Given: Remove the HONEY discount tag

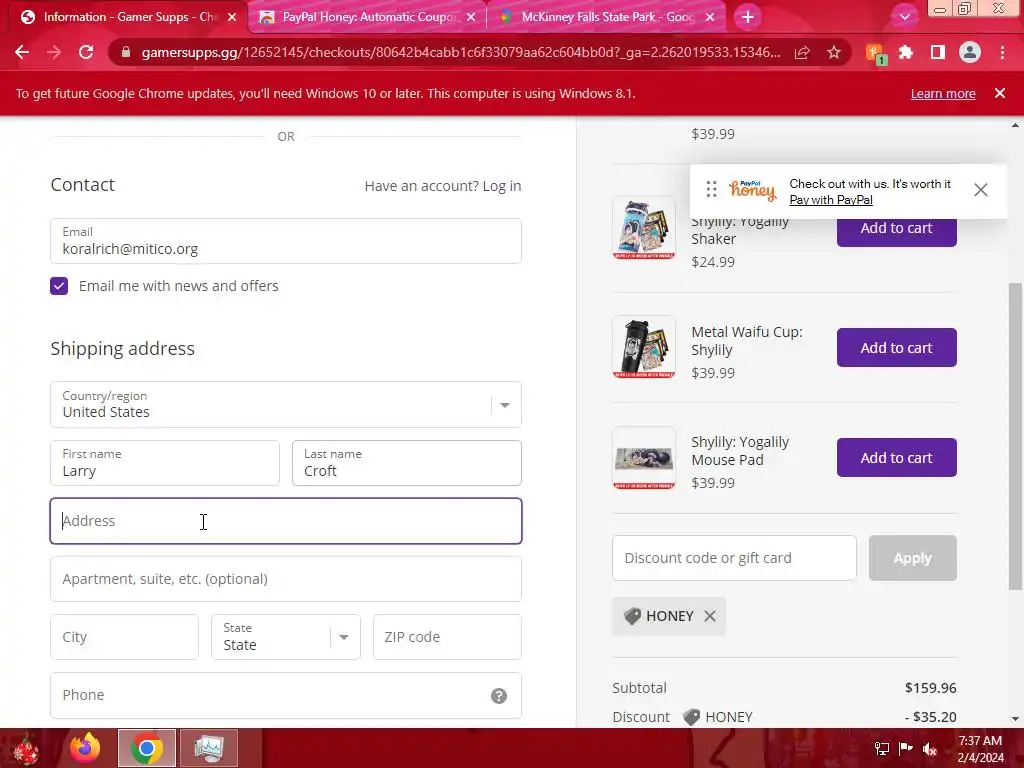Looking at the screenshot, I should (x=710, y=616).
